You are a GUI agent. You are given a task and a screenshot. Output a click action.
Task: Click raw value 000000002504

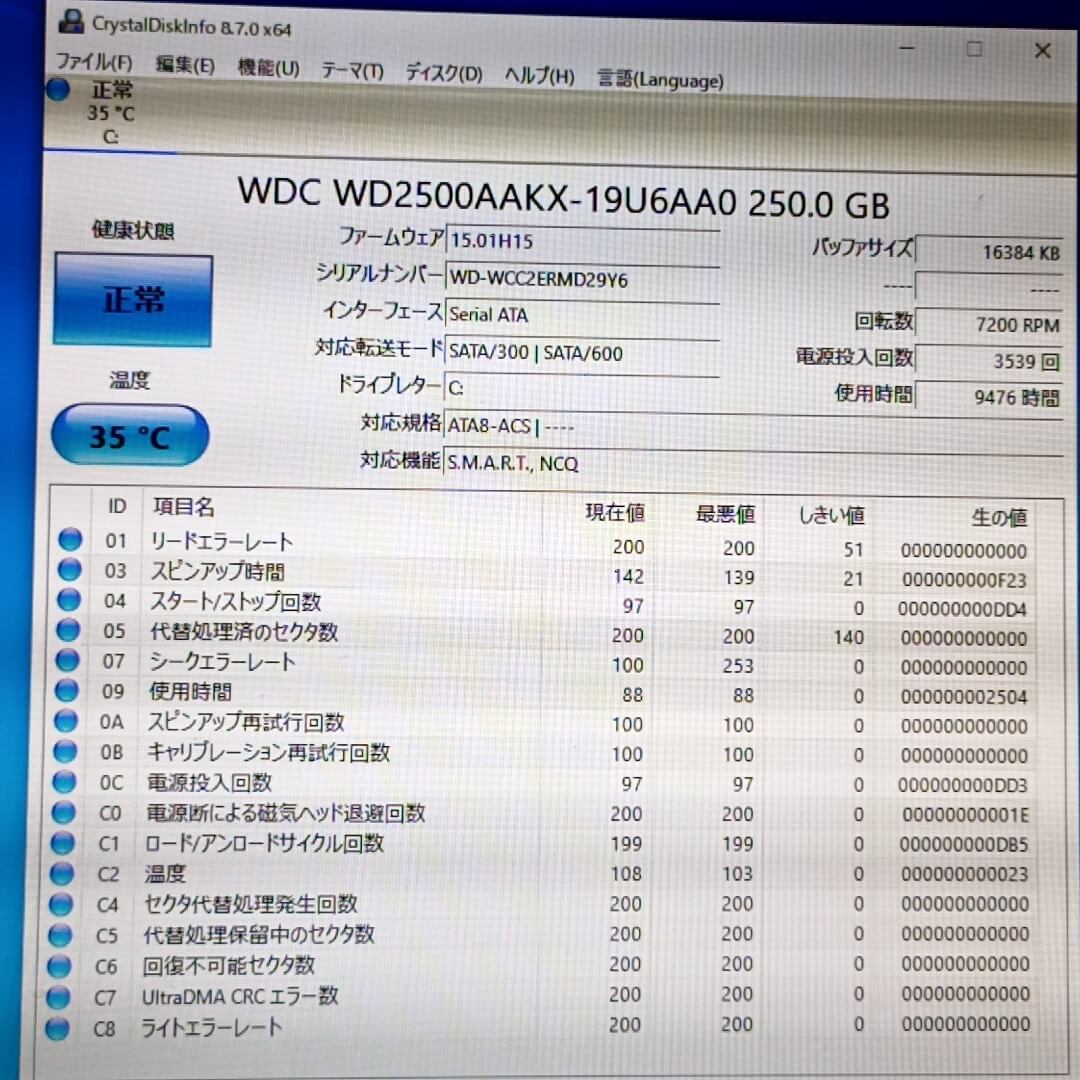[x=964, y=697]
